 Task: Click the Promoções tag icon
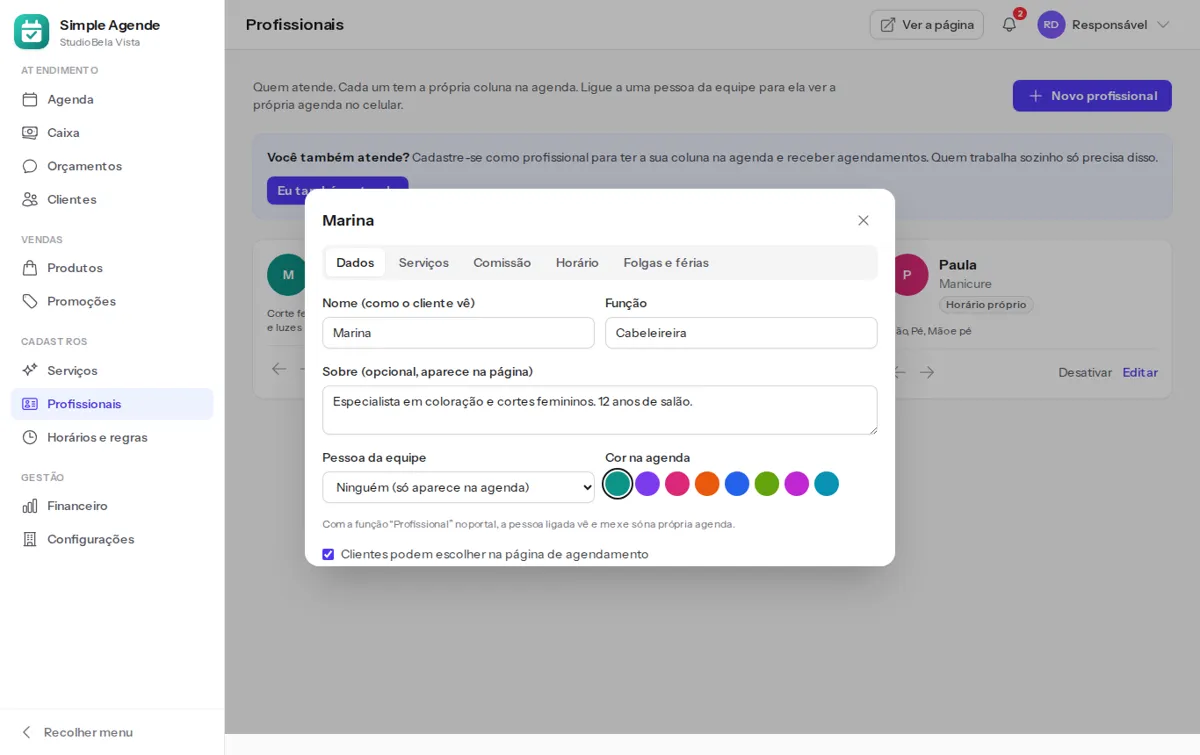30,301
